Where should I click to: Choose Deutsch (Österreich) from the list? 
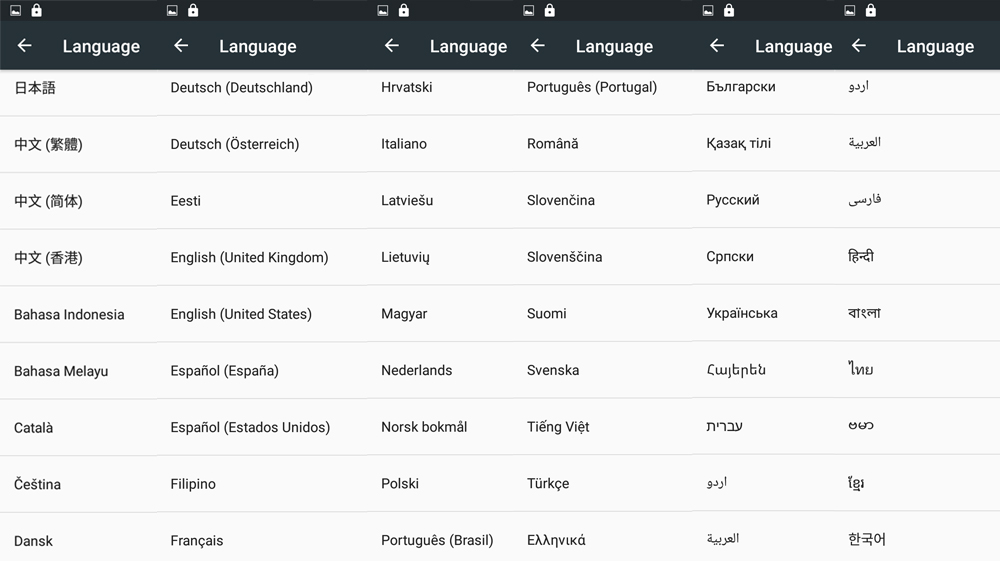click(x=235, y=144)
